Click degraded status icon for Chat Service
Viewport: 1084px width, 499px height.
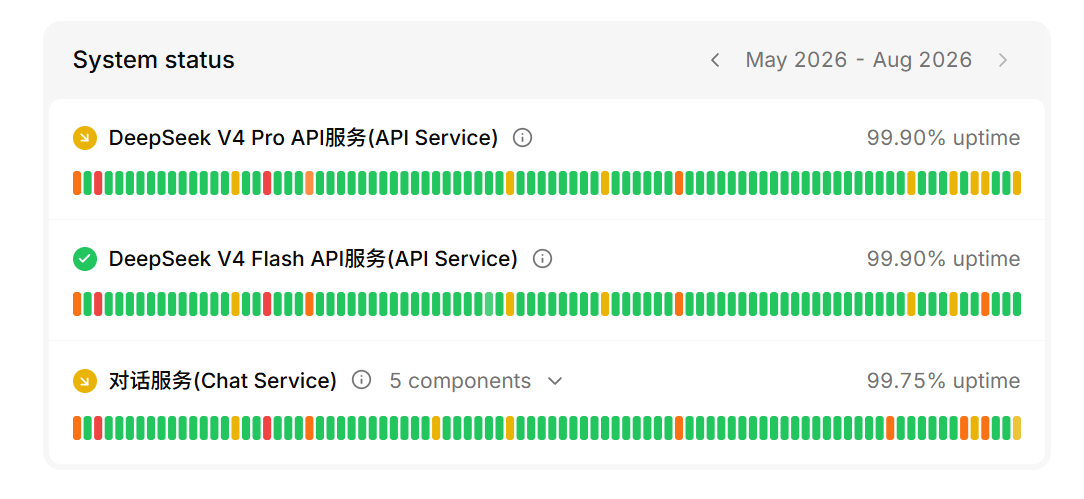85,380
